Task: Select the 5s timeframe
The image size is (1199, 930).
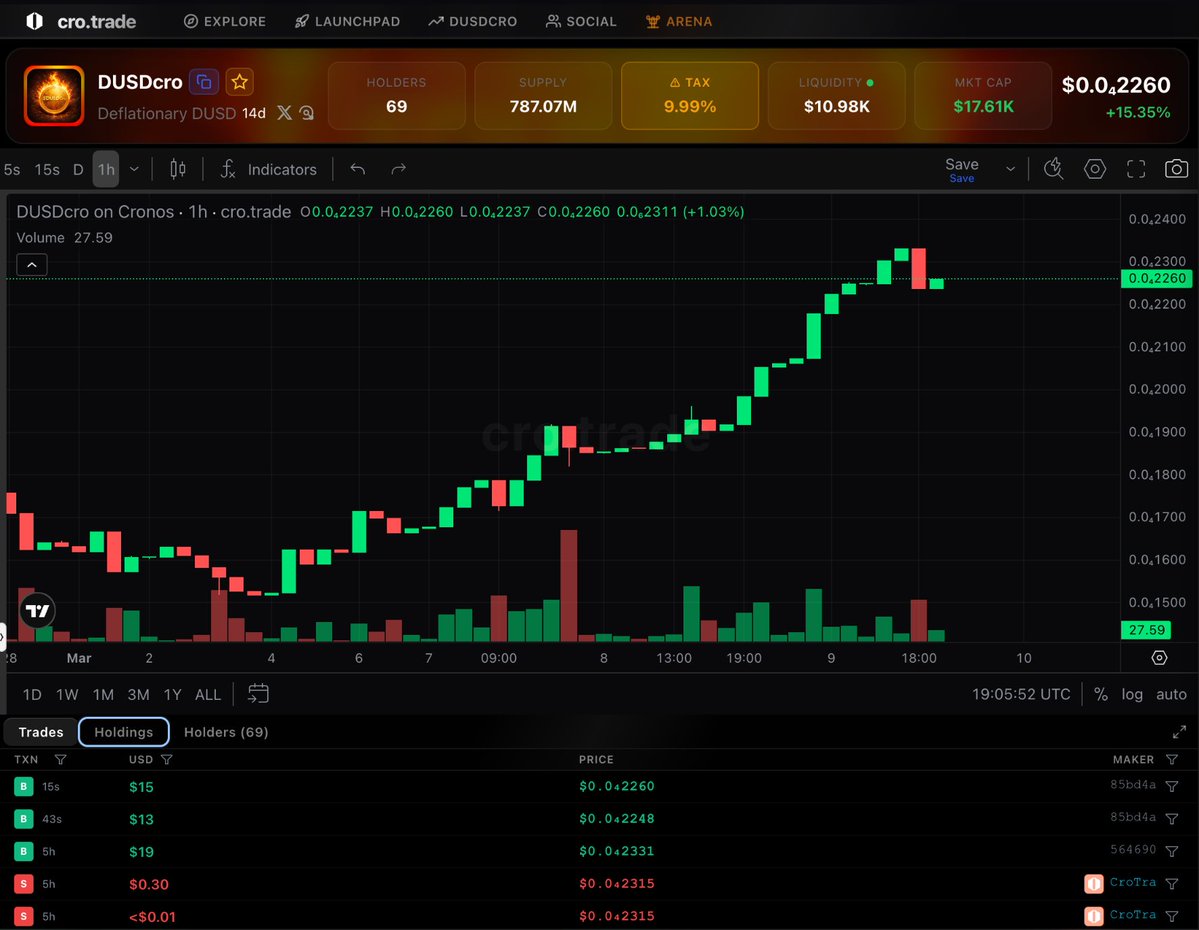Action: [x=12, y=169]
